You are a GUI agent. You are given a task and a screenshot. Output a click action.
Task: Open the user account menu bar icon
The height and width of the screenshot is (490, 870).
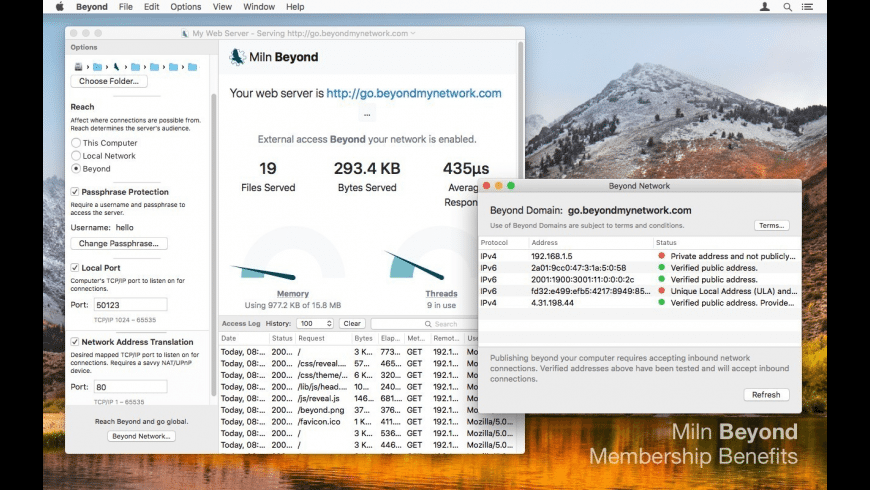click(x=765, y=7)
